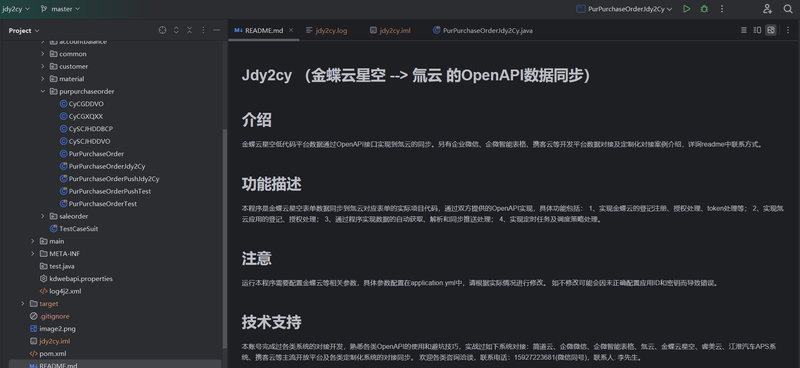The image size is (800, 368).
Task: Click the 注意 heading in preview
Action: click(x=257, y=258)
